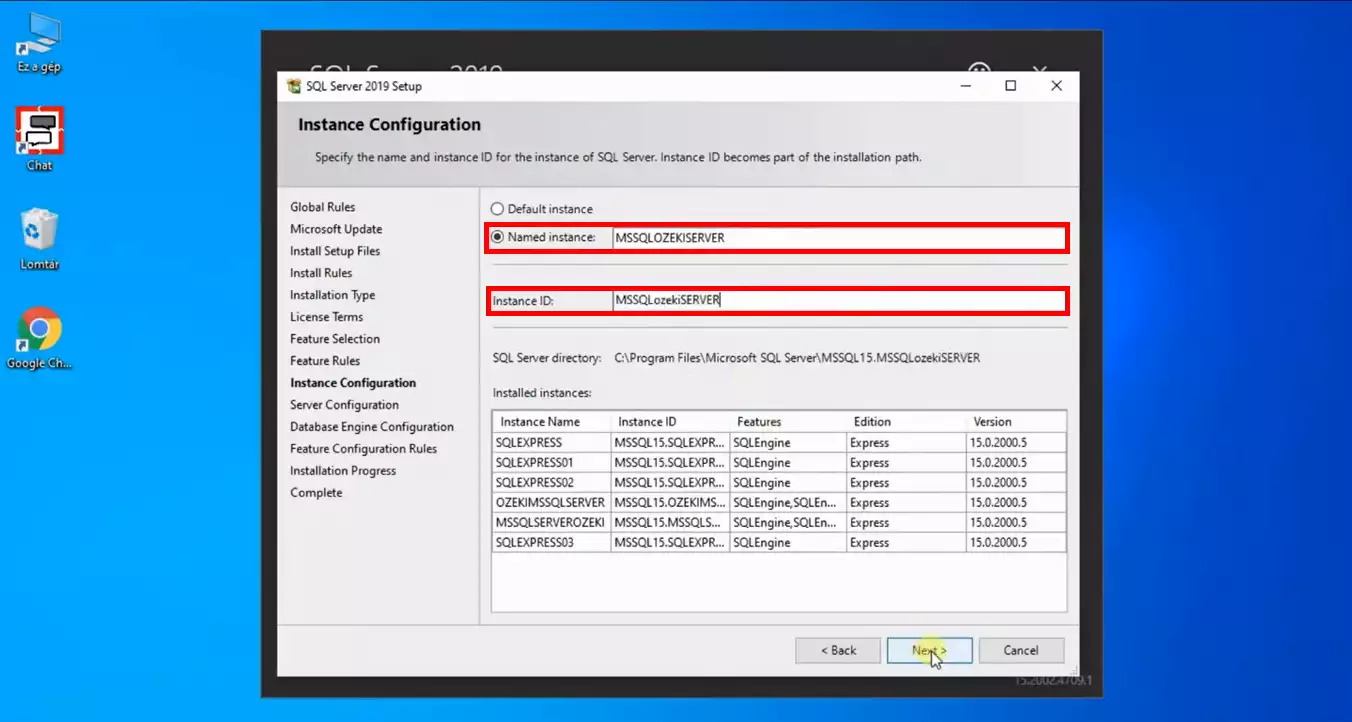Close the SQL Server 2019 Setup window

coord(1057,86)
